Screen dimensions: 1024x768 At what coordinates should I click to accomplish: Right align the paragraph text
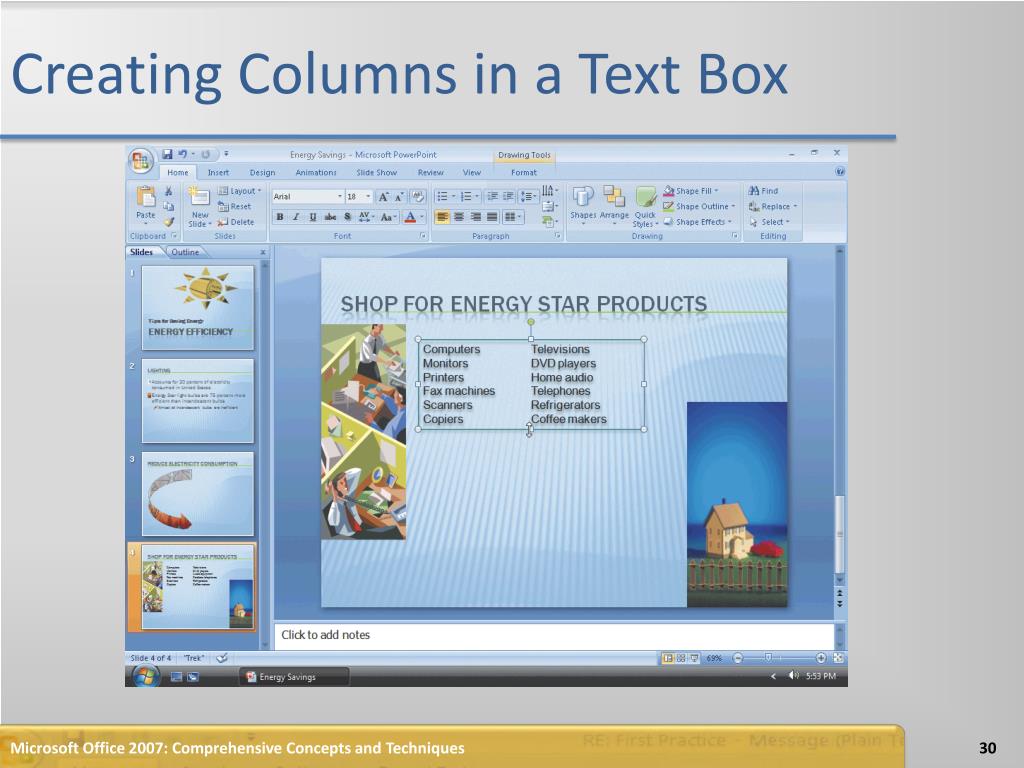[475, 217]
